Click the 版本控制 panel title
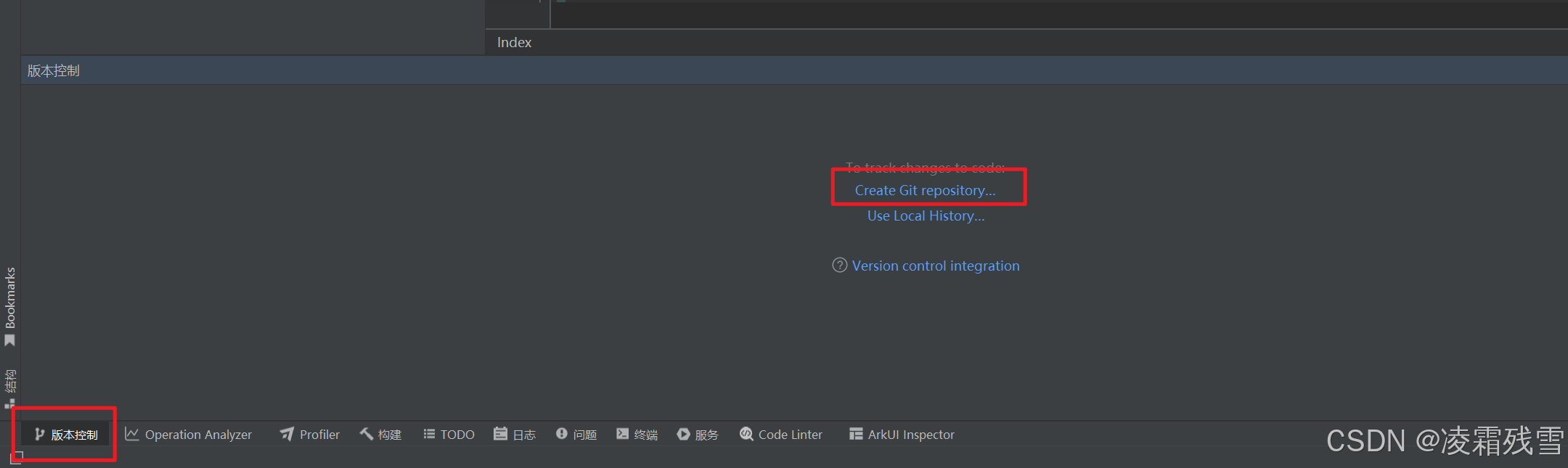This screenshot has width=1568, height=468. point(54,70)
